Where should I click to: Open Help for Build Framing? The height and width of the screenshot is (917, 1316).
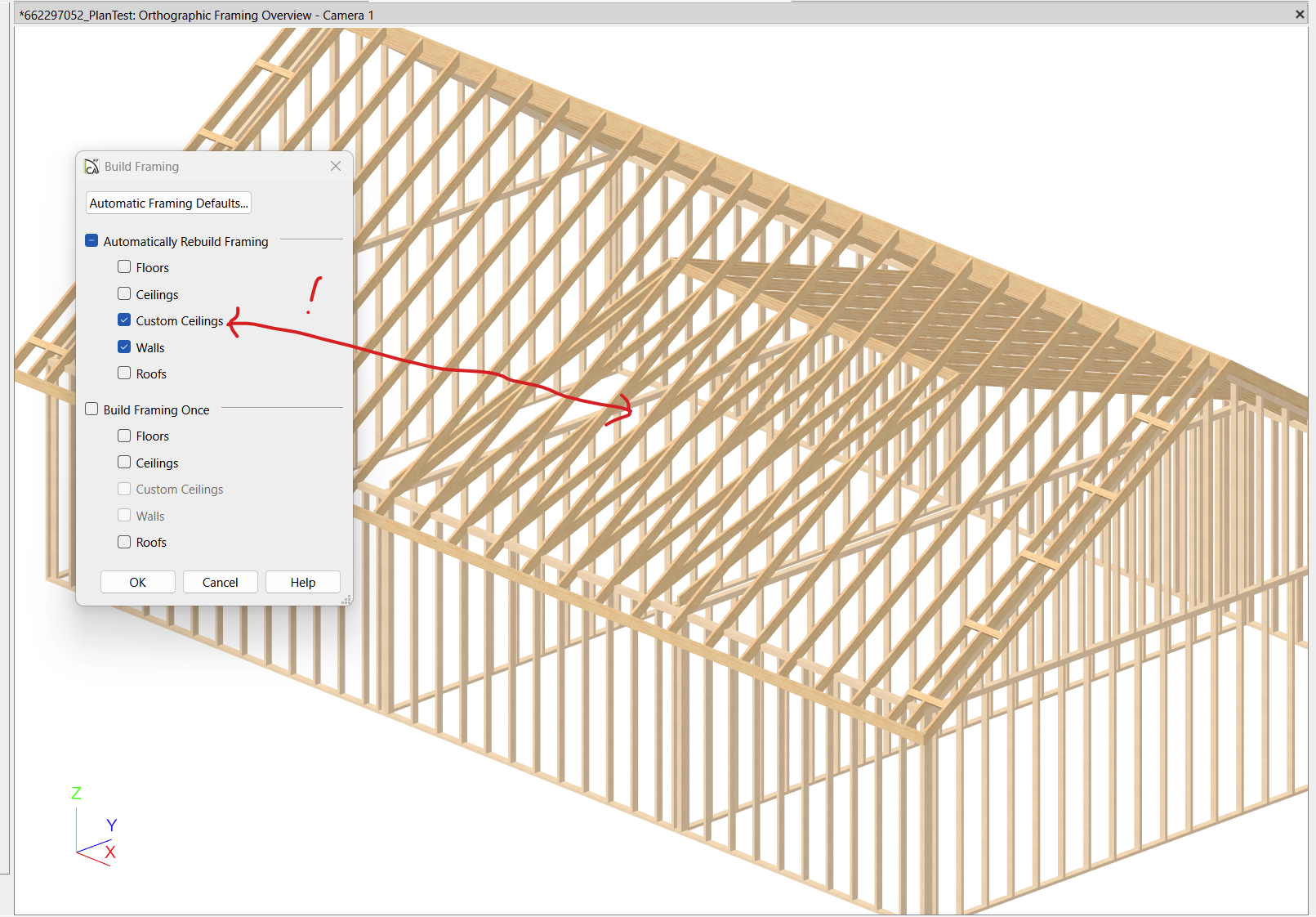(x=303, y=582)
